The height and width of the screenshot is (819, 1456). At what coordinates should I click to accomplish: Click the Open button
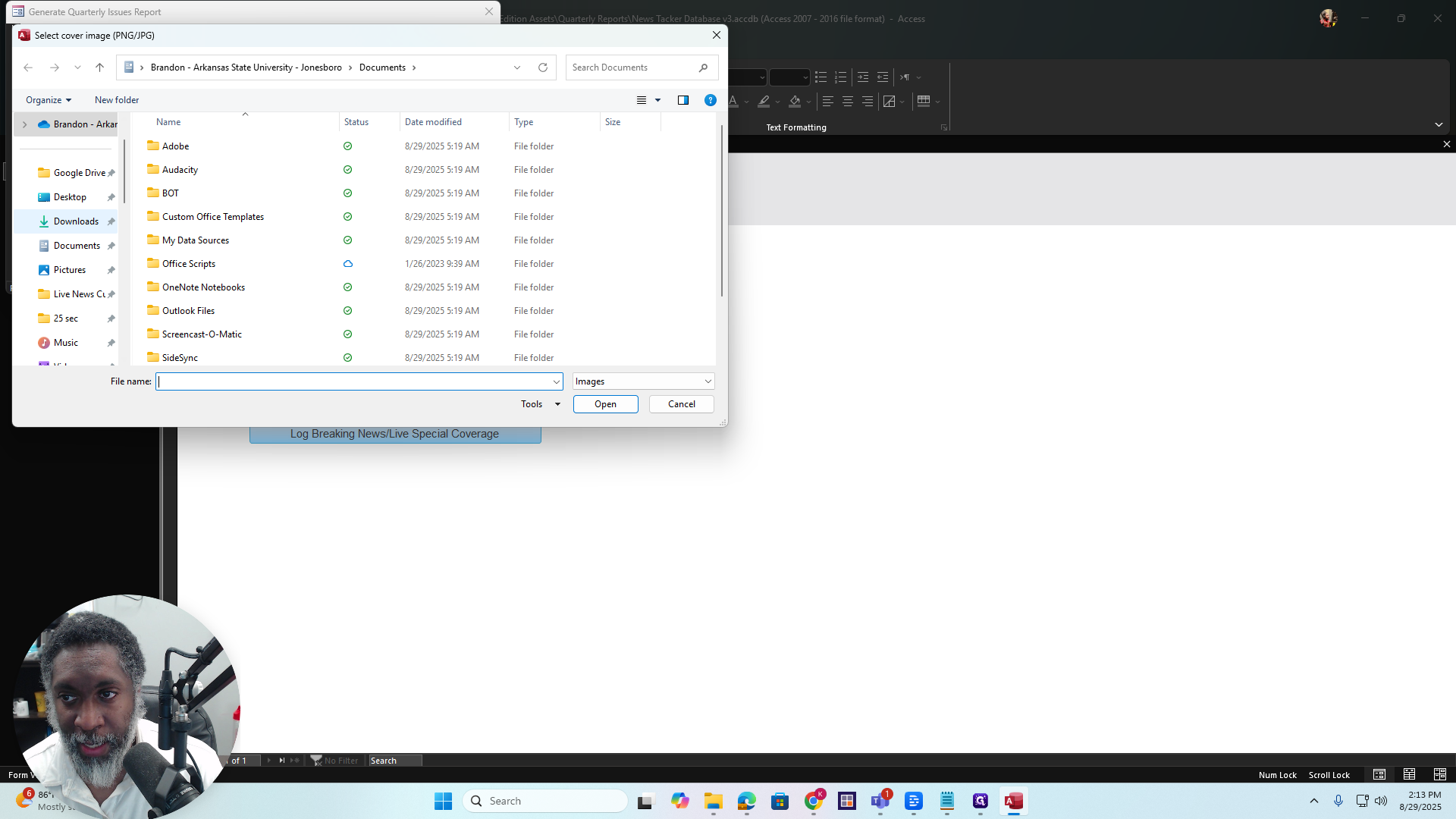pos(605,404)
